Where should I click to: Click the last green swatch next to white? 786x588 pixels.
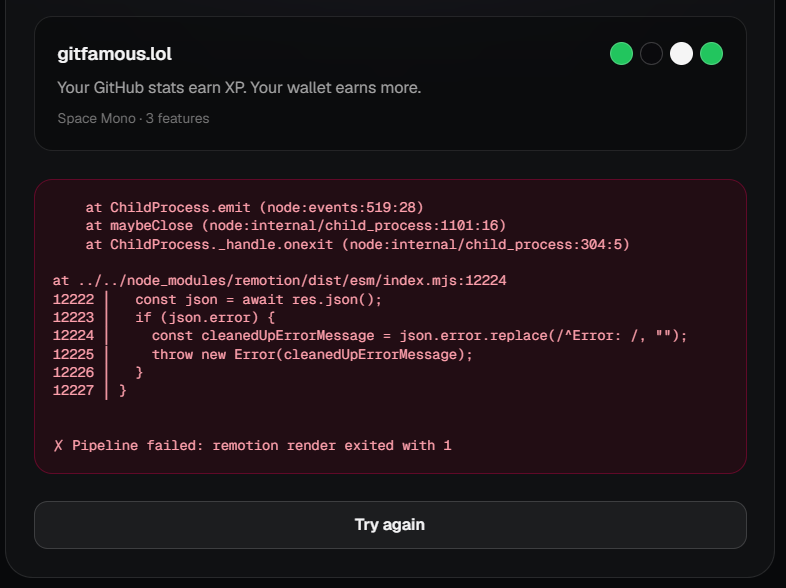pyautogui.click(x=711, y=54)
